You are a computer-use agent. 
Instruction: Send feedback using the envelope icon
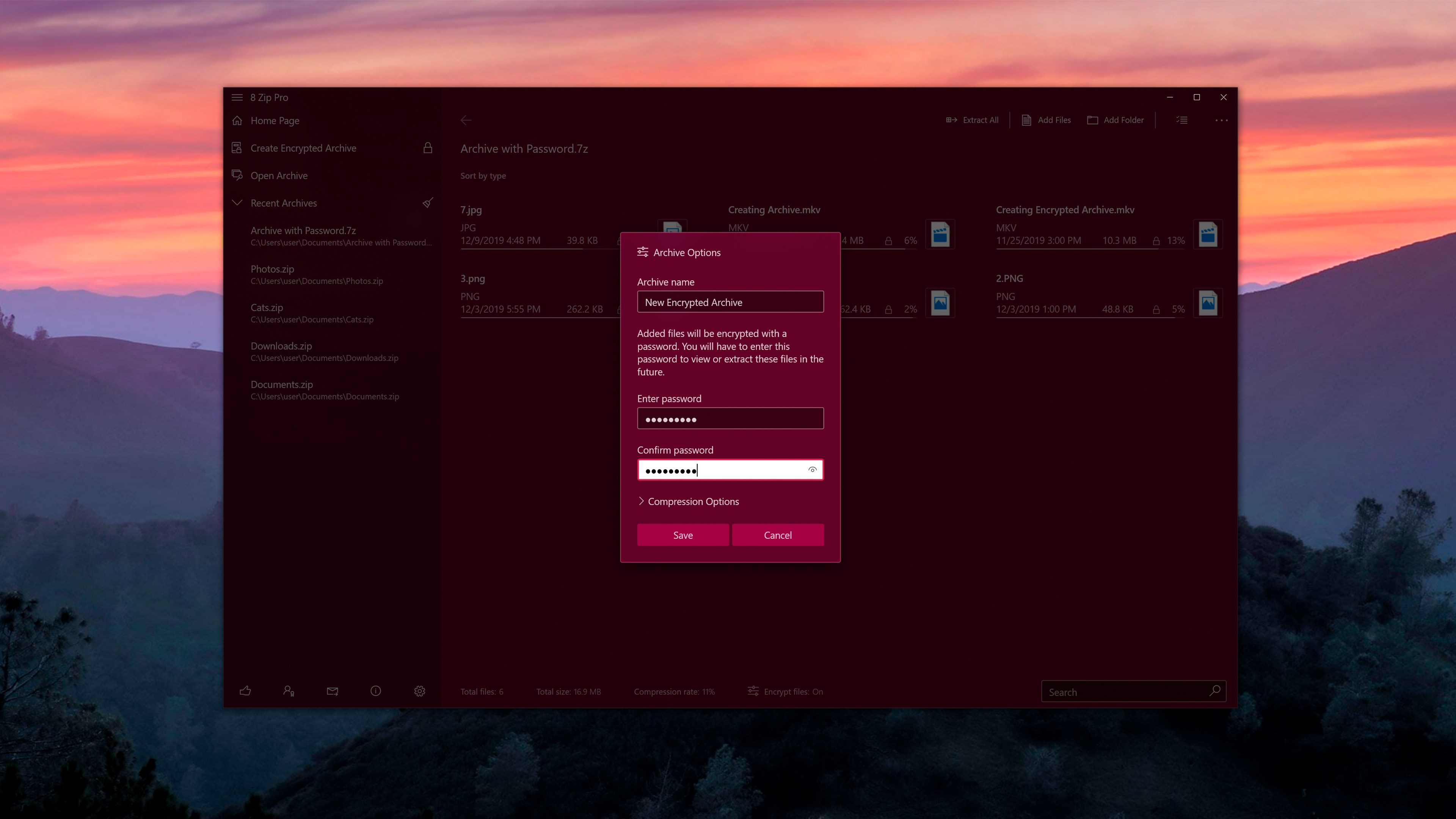(x=333, y=691)
